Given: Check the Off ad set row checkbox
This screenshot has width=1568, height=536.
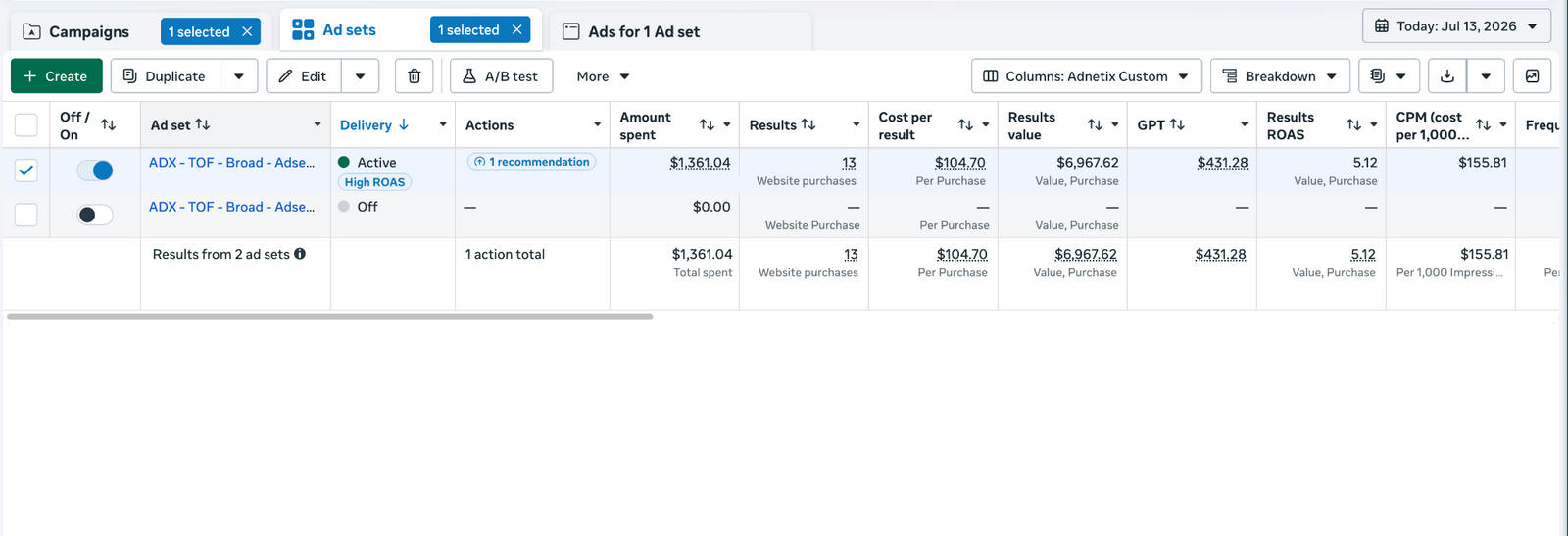Looking at the screenshot, I should click(x=26, y=215).
